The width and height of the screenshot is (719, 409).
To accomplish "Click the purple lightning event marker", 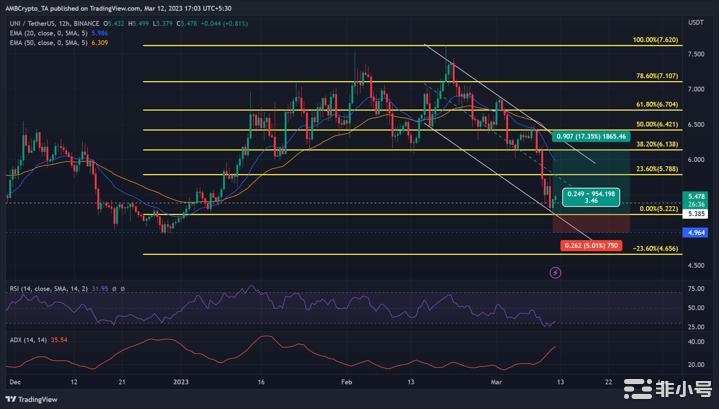I will (x=556, y=271).
